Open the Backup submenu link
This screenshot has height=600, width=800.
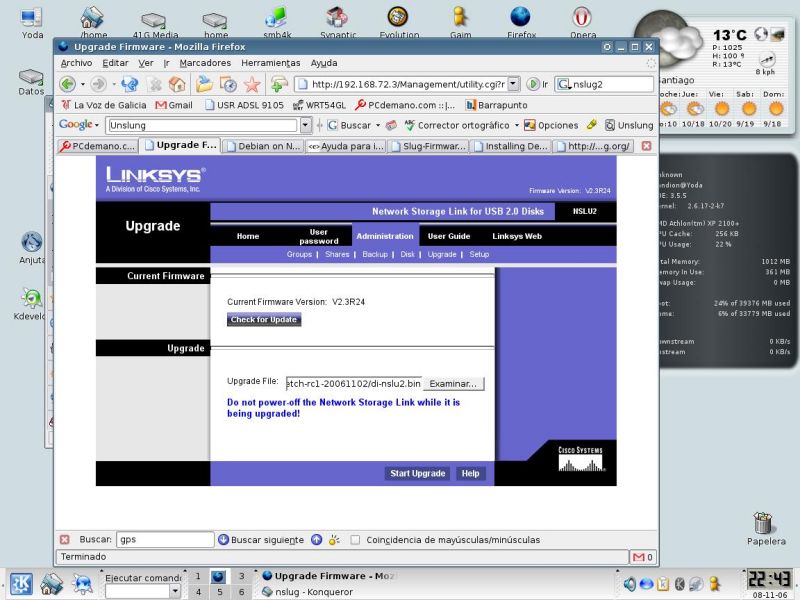pyautogui.click(x=375, y=254)
